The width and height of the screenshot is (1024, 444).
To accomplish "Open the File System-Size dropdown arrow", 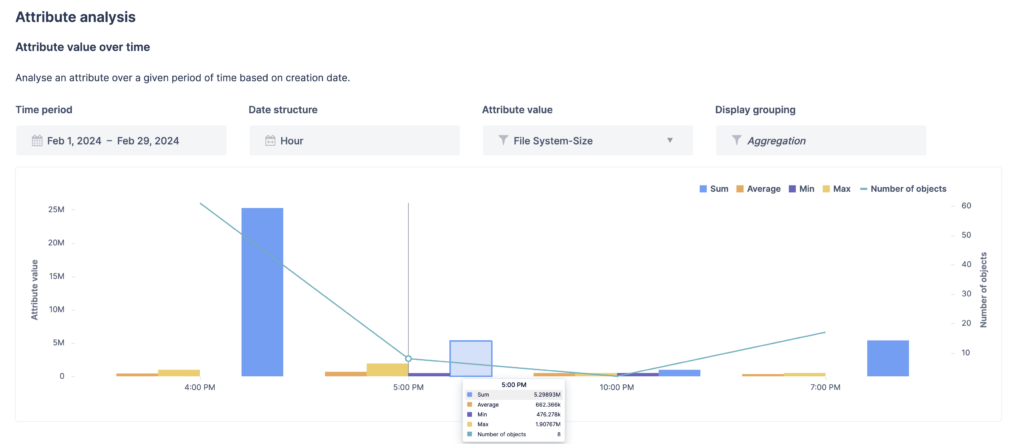I will click(670, 140).
